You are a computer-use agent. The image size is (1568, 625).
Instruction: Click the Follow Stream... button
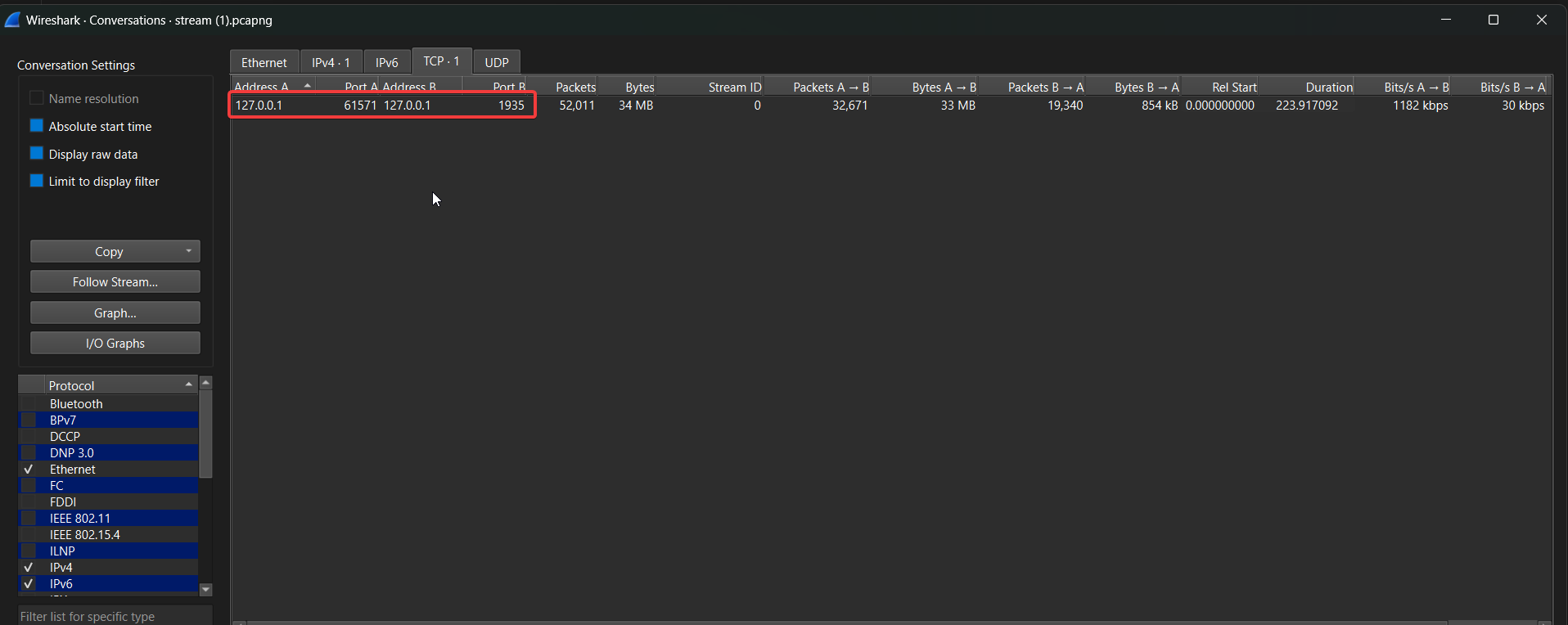pyautogui.click(x=115, y=281)
